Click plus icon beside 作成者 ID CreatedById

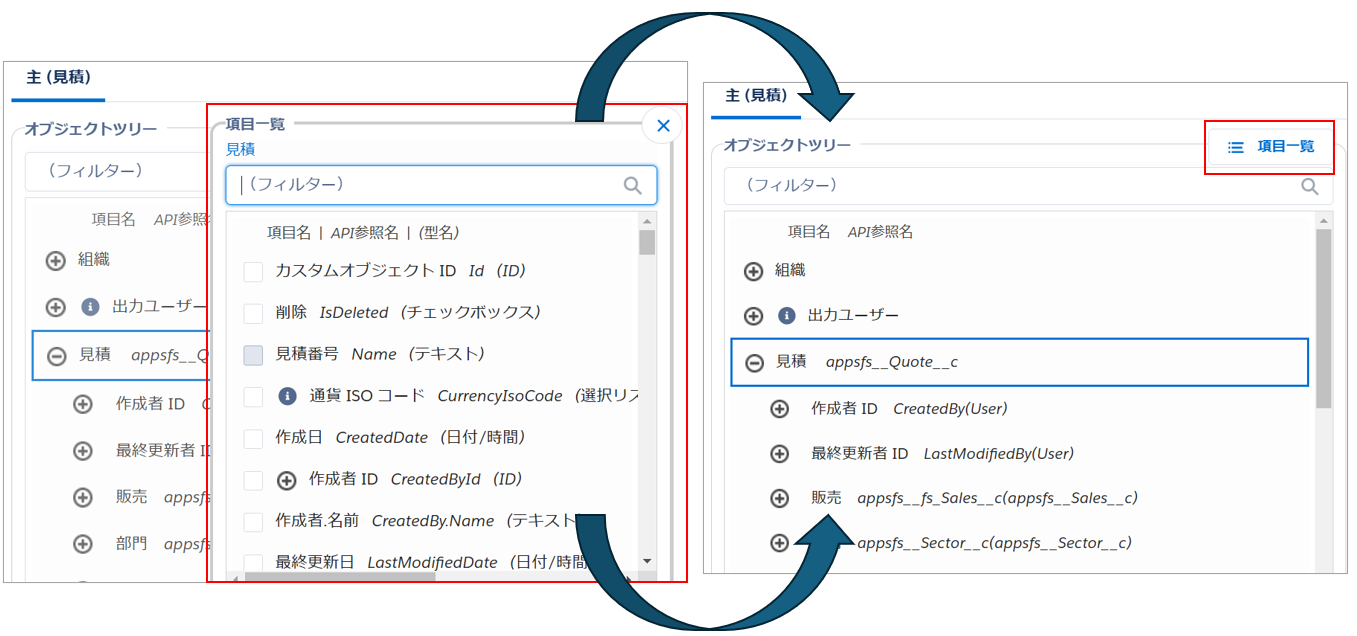(287, 480)
